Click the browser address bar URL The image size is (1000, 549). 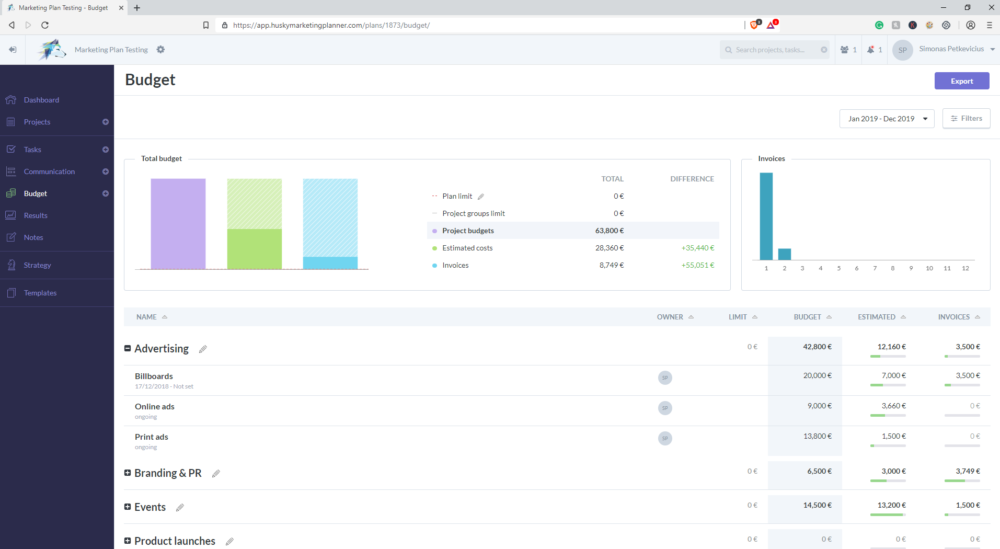[331, 26]
